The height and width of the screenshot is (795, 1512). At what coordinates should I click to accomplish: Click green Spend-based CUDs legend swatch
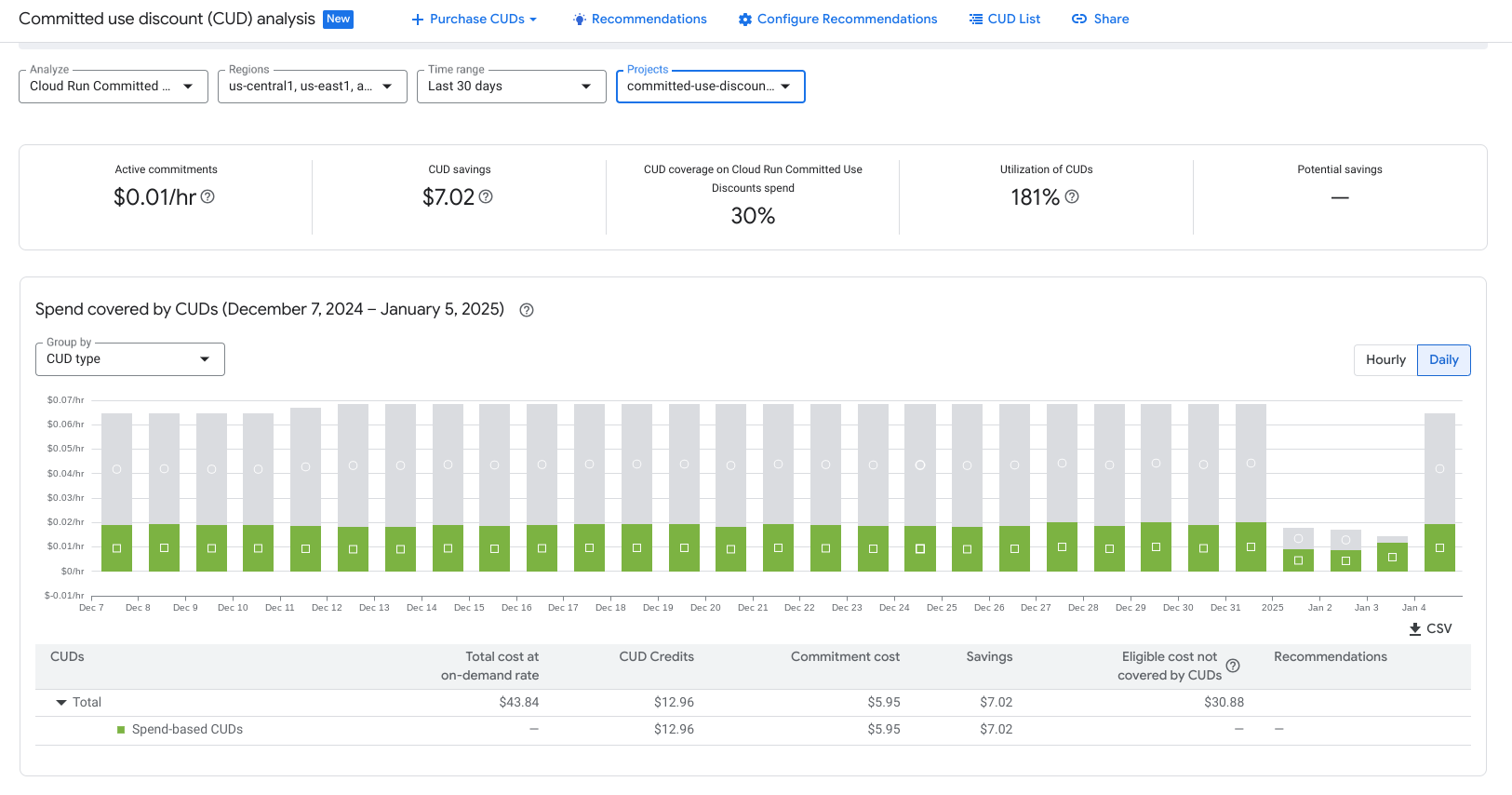coord(121,730)
